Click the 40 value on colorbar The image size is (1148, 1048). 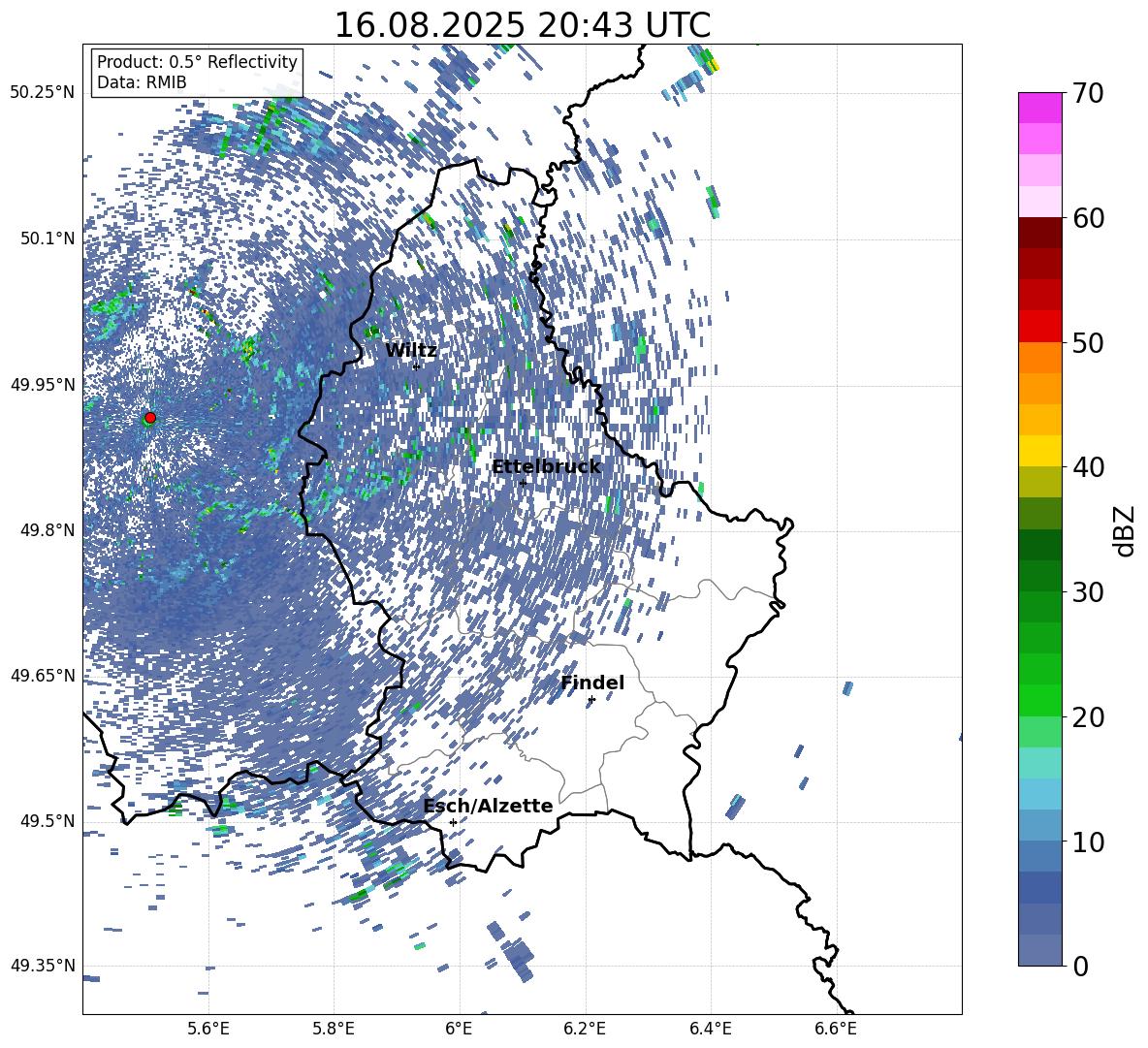(1088, 467)
